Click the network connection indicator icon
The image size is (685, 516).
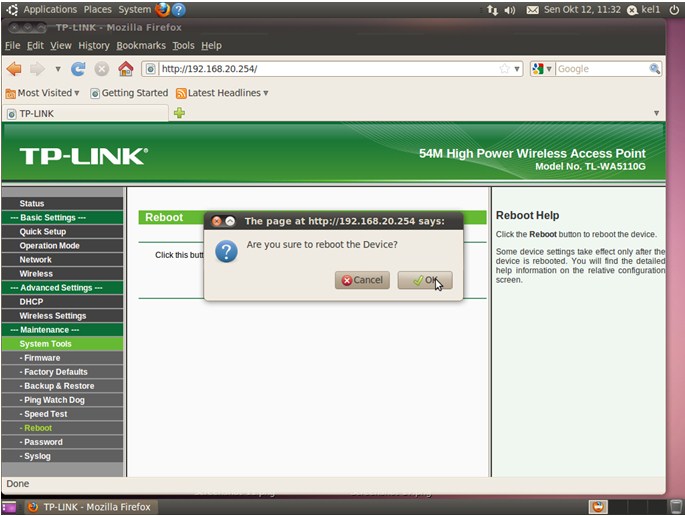[x=492, y=10]
